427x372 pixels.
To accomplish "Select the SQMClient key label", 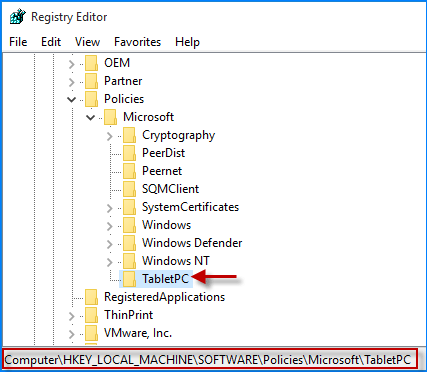I will pos(170,189).
